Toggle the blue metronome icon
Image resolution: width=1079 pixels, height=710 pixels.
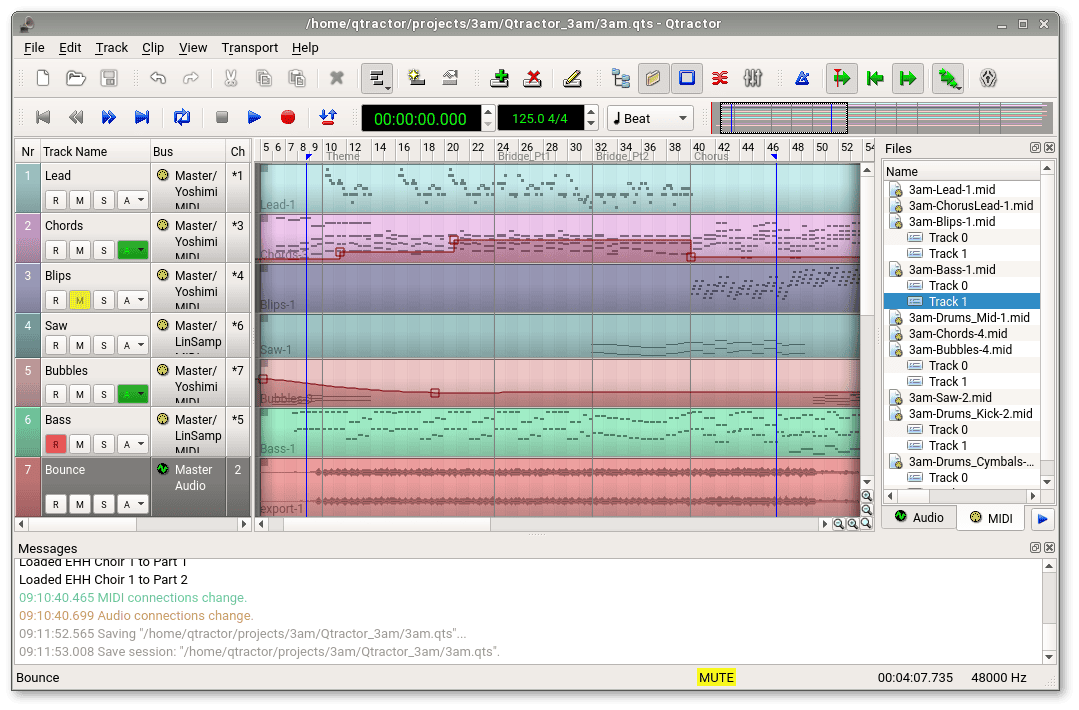(802, 78)
